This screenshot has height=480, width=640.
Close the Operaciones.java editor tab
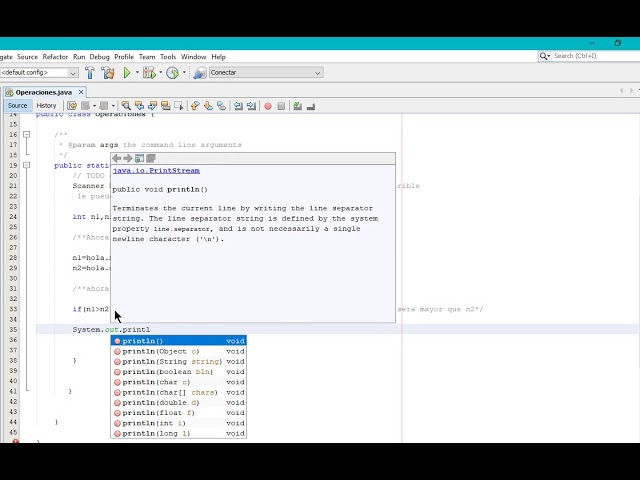(x=81, y=92)
